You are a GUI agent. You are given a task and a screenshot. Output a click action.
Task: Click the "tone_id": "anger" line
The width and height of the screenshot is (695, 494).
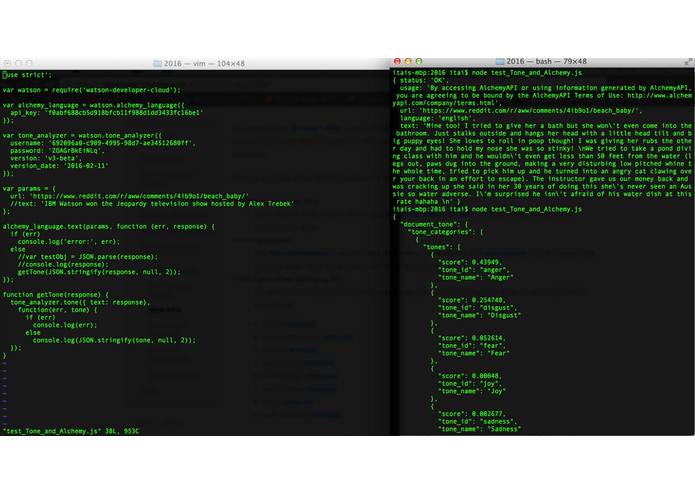pos(474,270)
